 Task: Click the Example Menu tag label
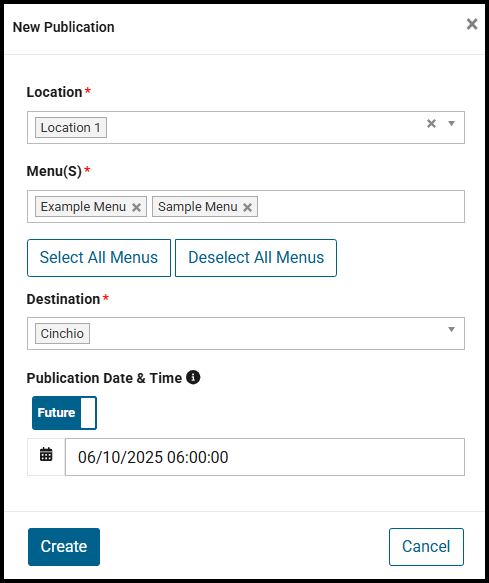[83, 206]
